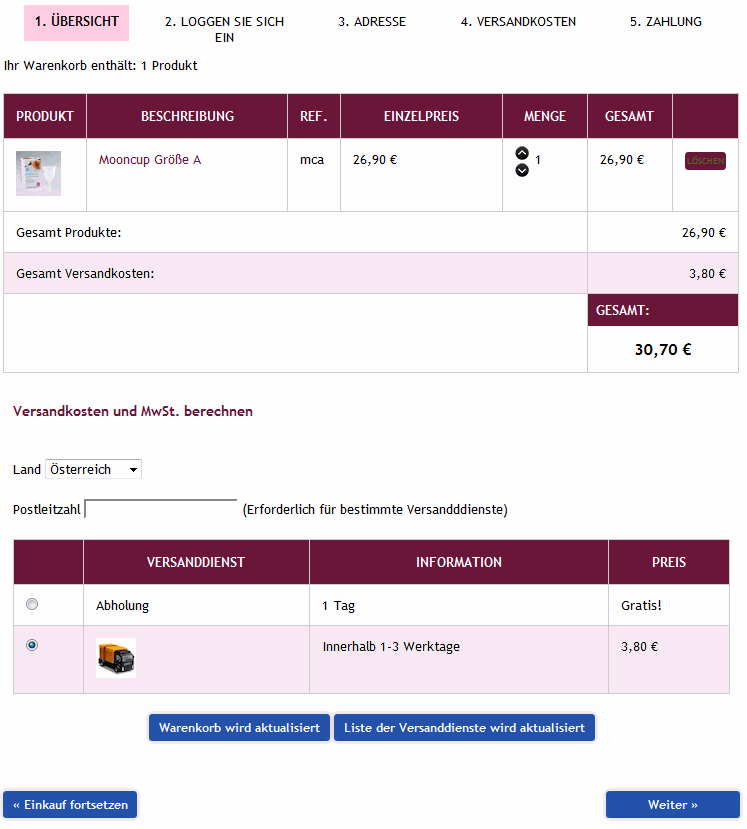
Task: Select the Abholung pickup radio button
Action: (32, 604)
